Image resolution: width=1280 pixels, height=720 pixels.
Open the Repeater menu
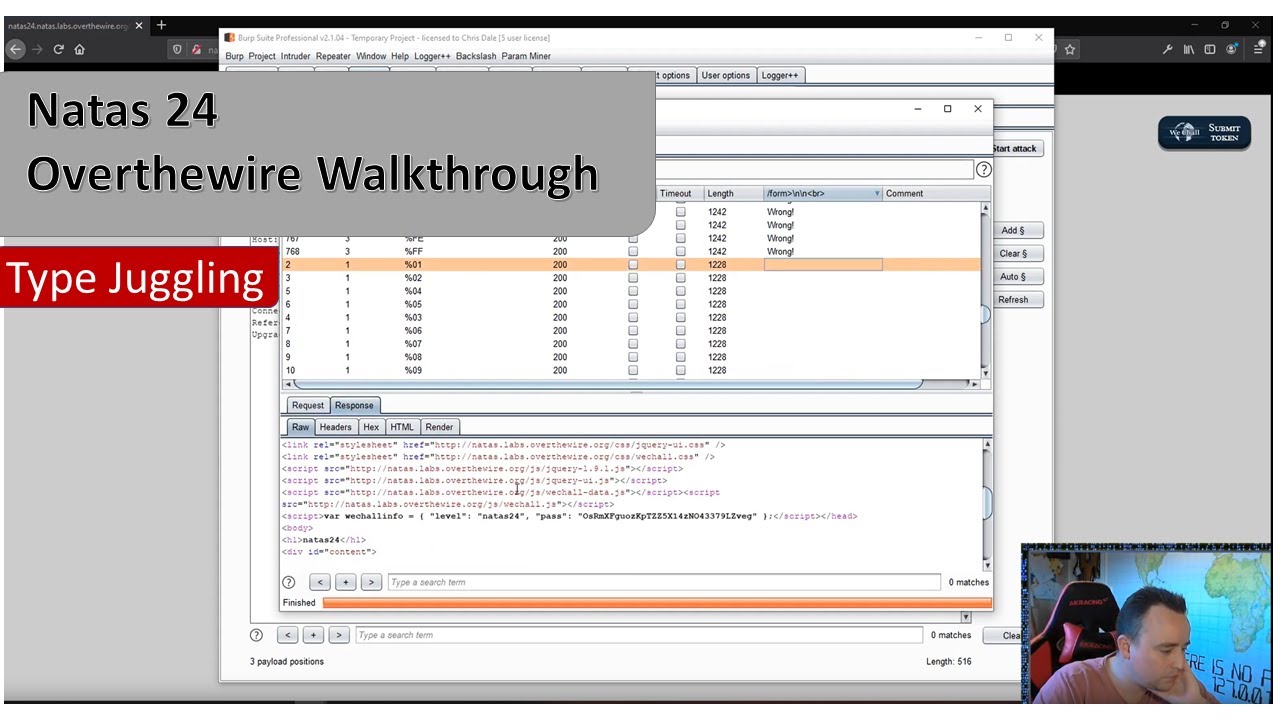(x=333, y=56)
